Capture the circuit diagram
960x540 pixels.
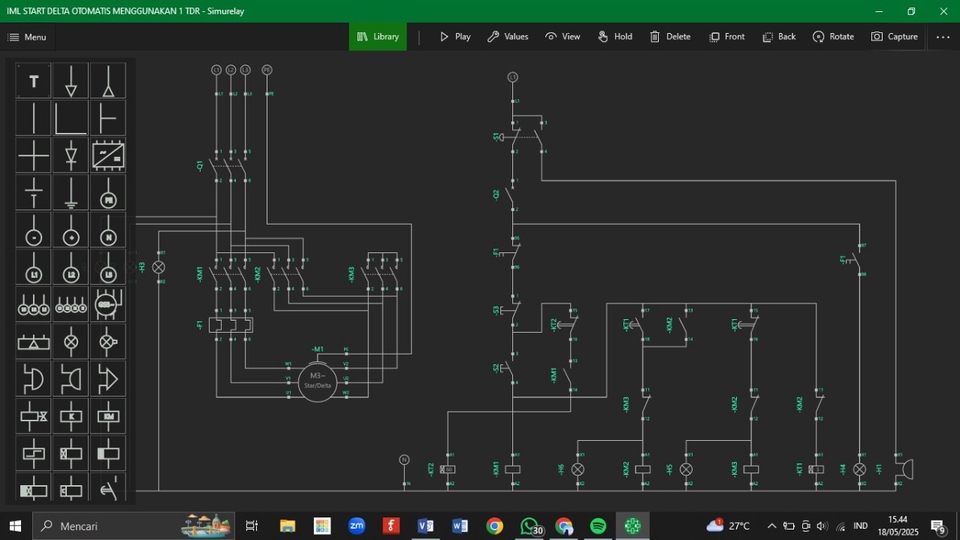click(894, 37)
